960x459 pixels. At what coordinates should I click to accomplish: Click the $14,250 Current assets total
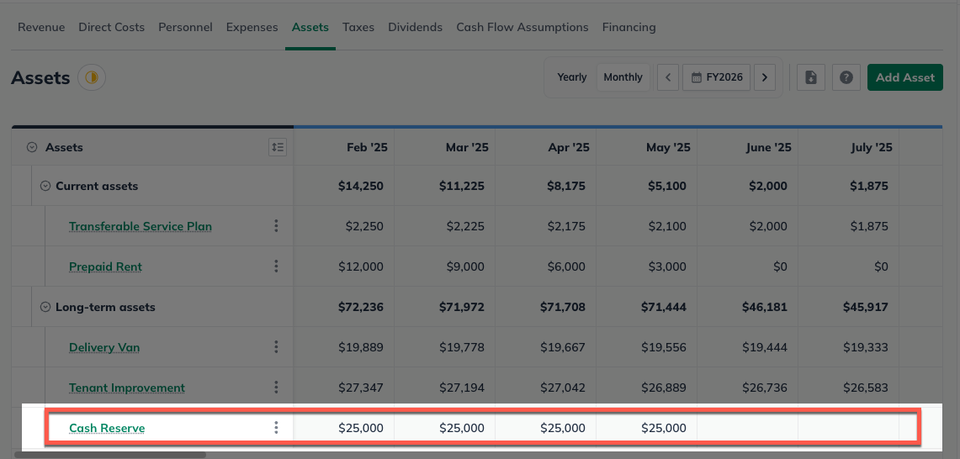point(361,186)
